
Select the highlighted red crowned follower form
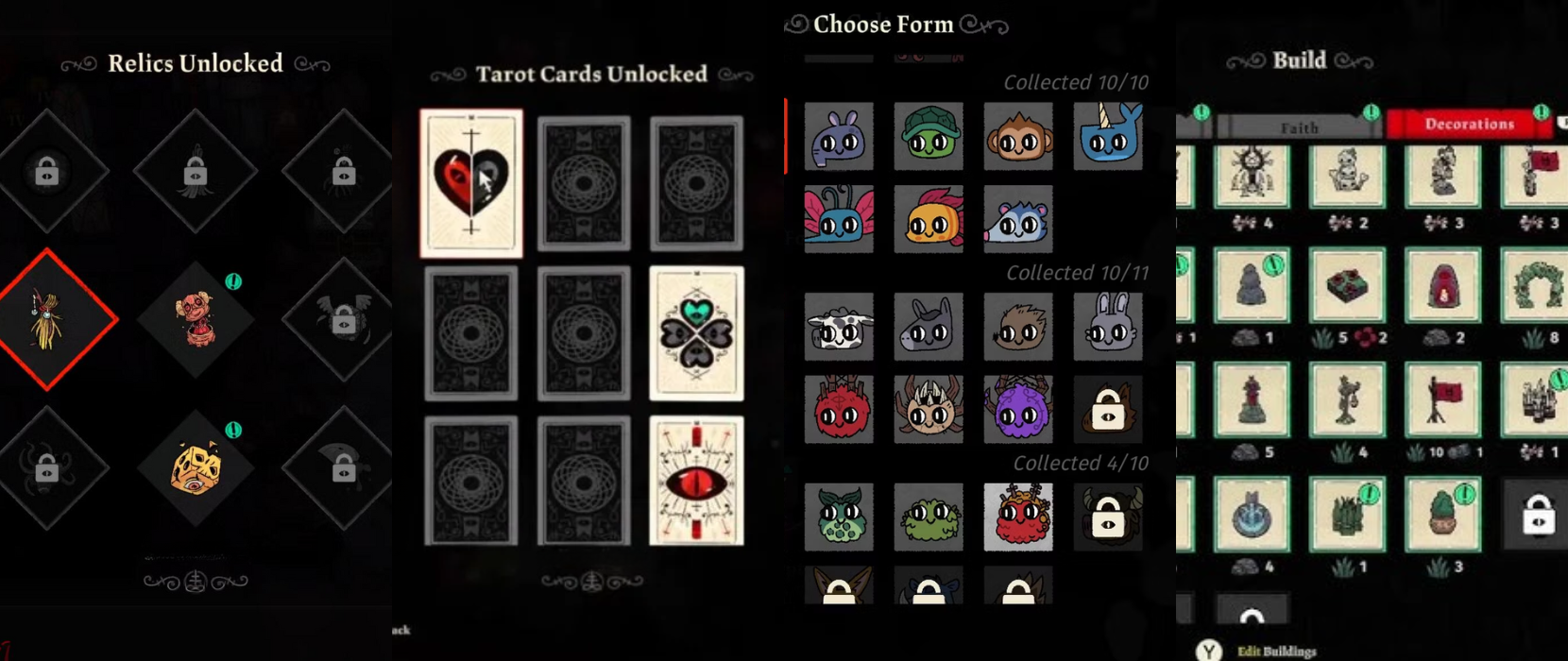1018,517
